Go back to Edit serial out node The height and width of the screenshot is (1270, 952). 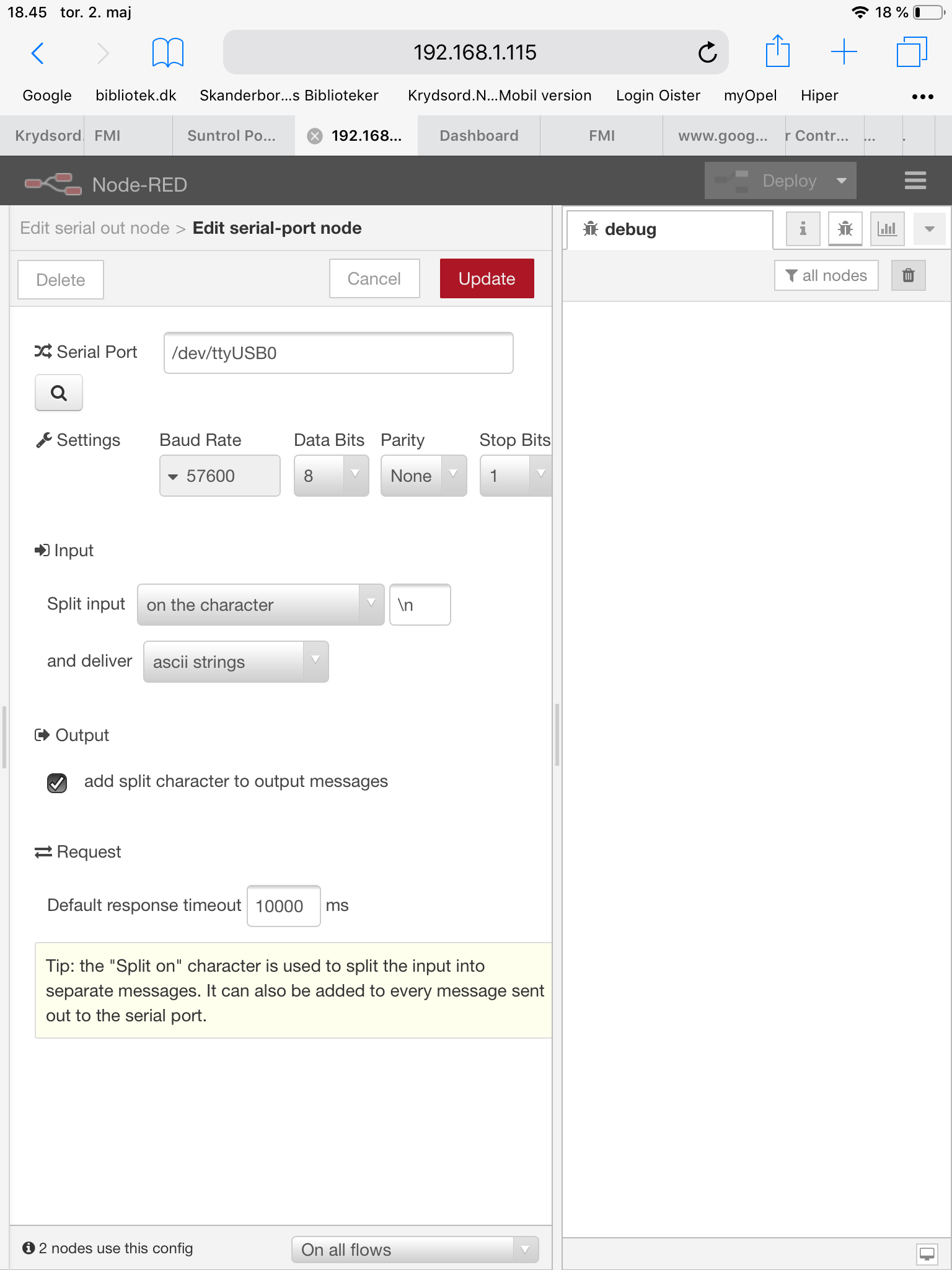point(95,228)
